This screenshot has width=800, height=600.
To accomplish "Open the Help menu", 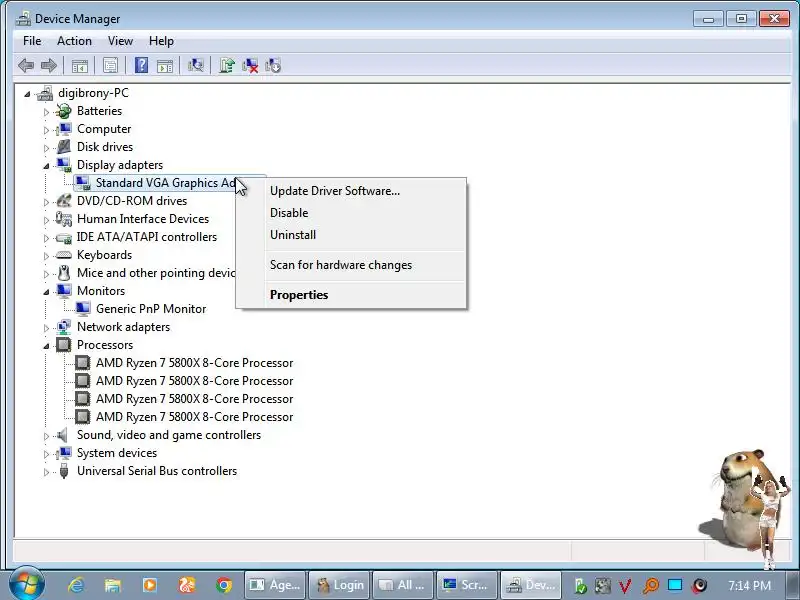I will click(x=161, y=41).
